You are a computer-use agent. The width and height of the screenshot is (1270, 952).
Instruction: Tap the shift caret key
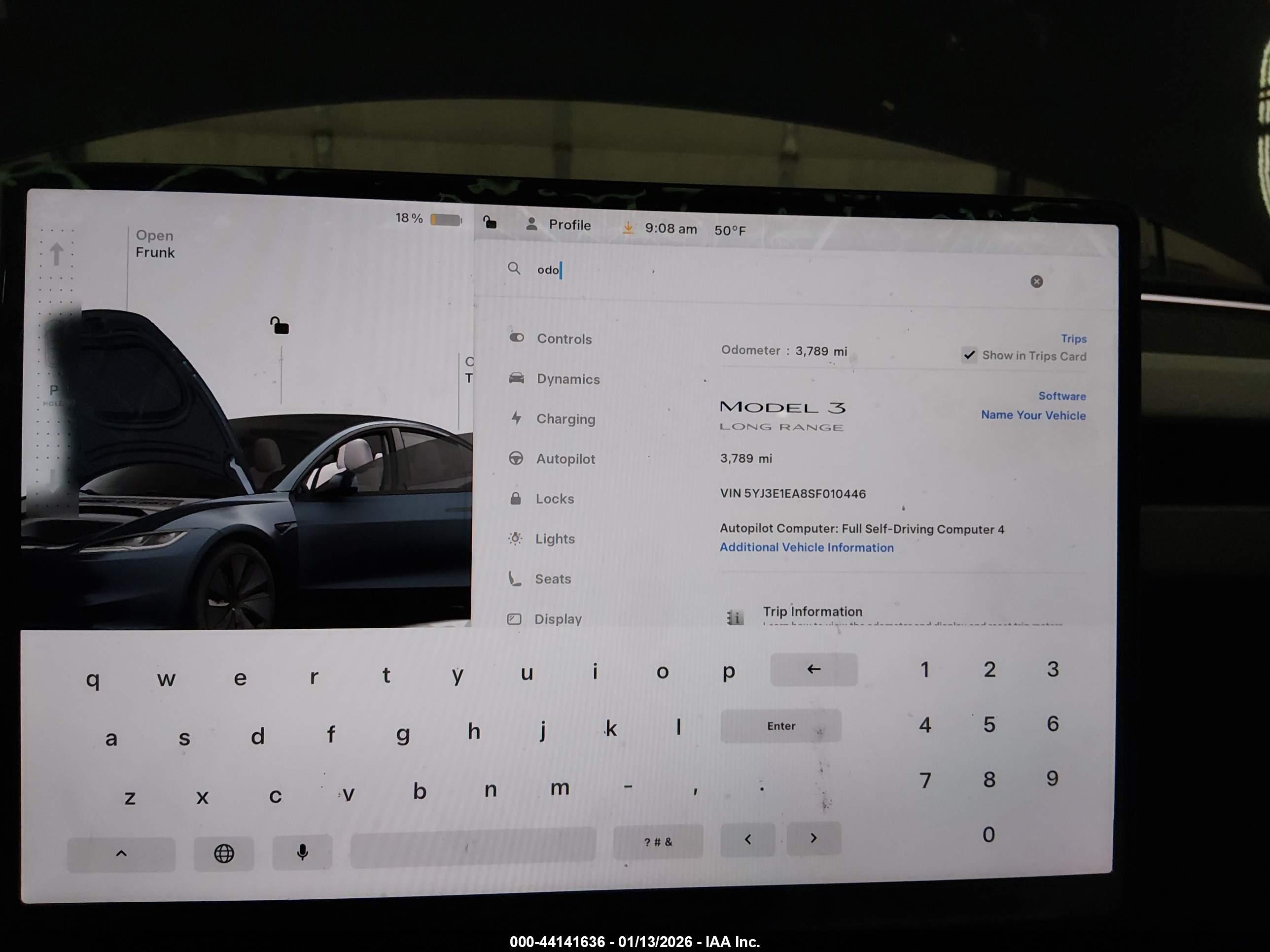[121, 854]
